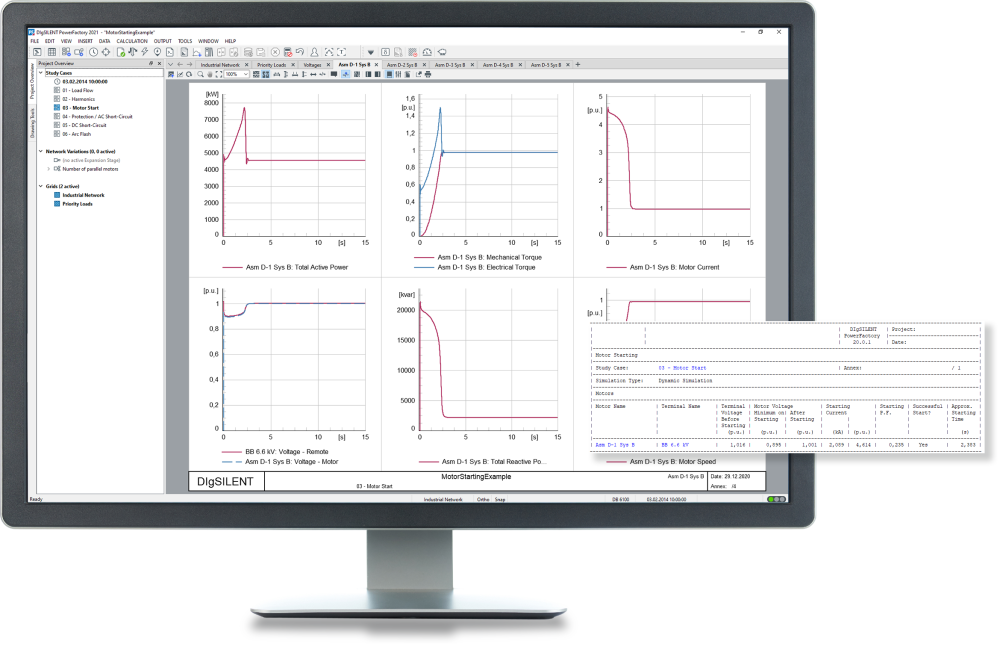Select study time 03.02.2014 10:00:00
Screen dimensions: 1000x667
(x=85, y=82)
